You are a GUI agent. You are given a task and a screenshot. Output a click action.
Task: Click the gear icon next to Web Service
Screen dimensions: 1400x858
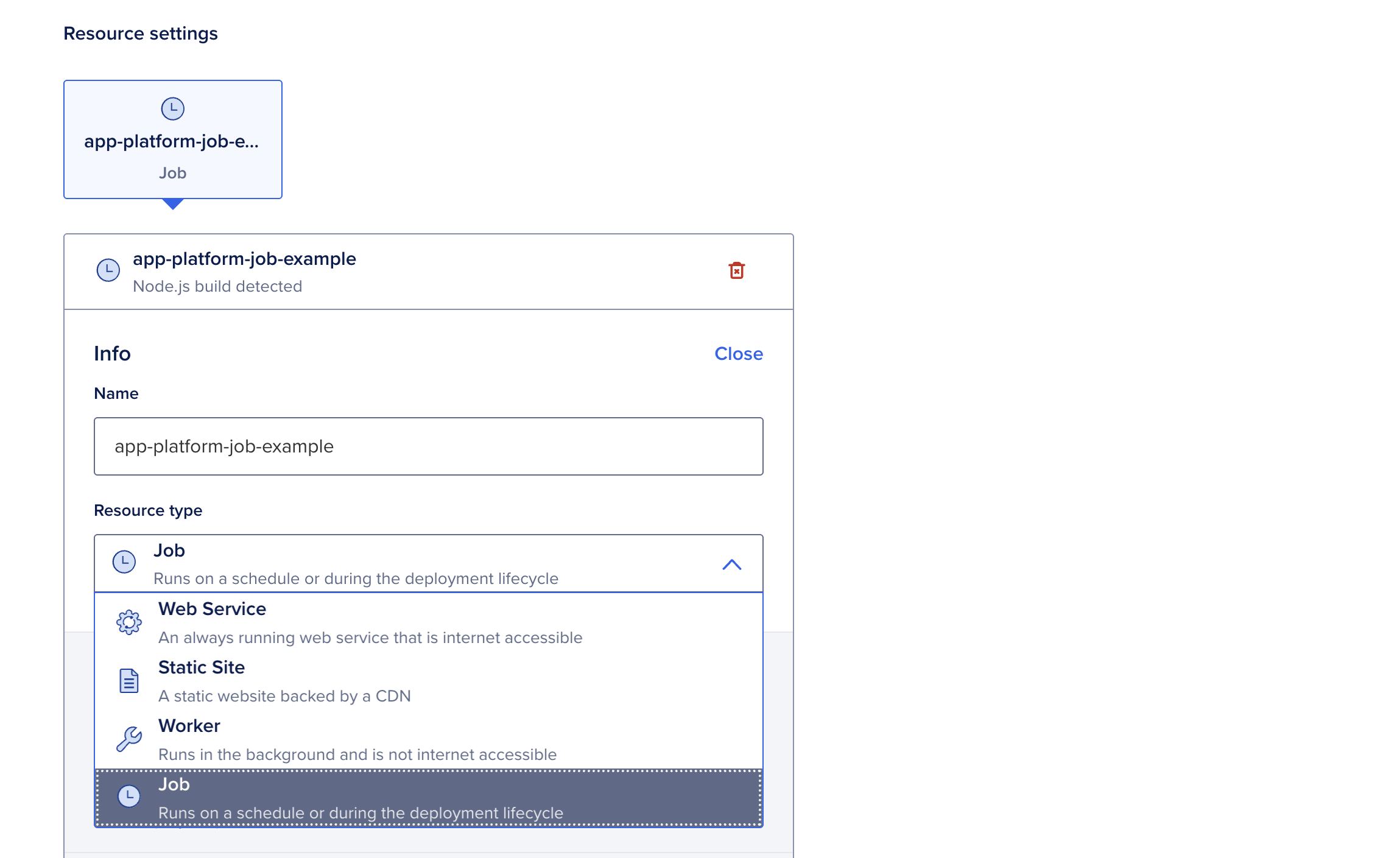(x=128, y=622)
